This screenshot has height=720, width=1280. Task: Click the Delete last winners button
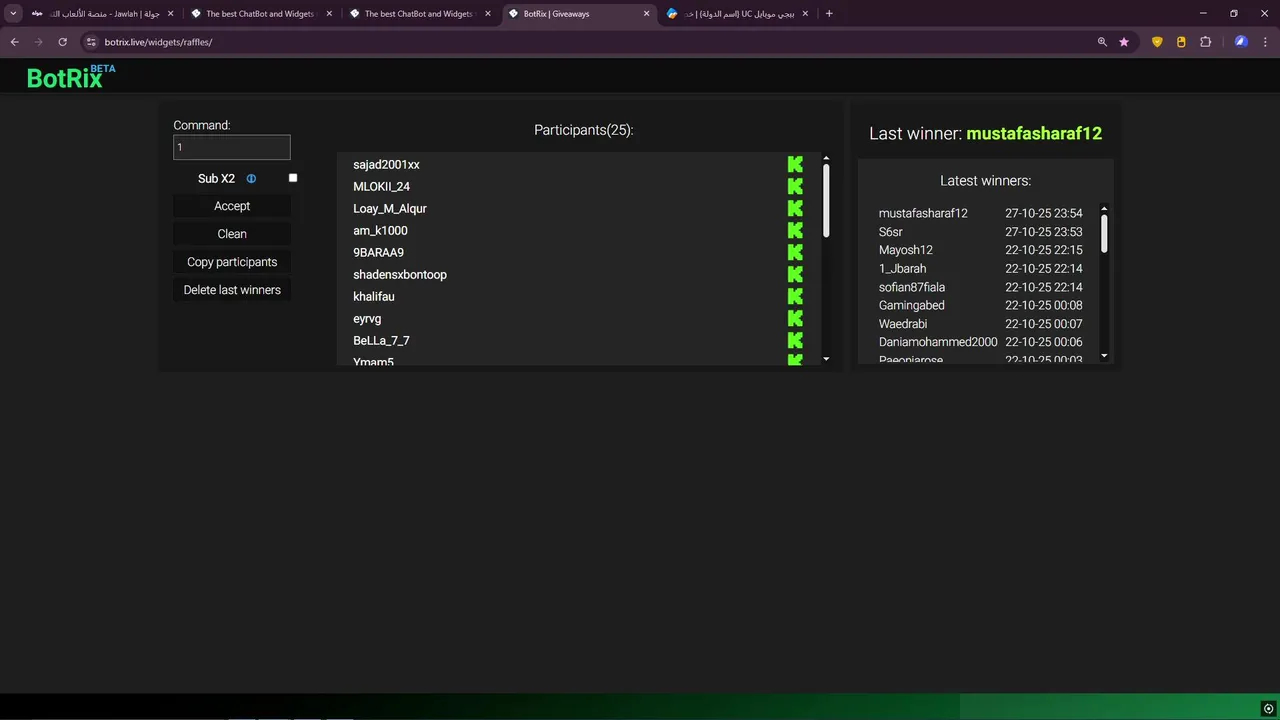(x=232, y=290)
